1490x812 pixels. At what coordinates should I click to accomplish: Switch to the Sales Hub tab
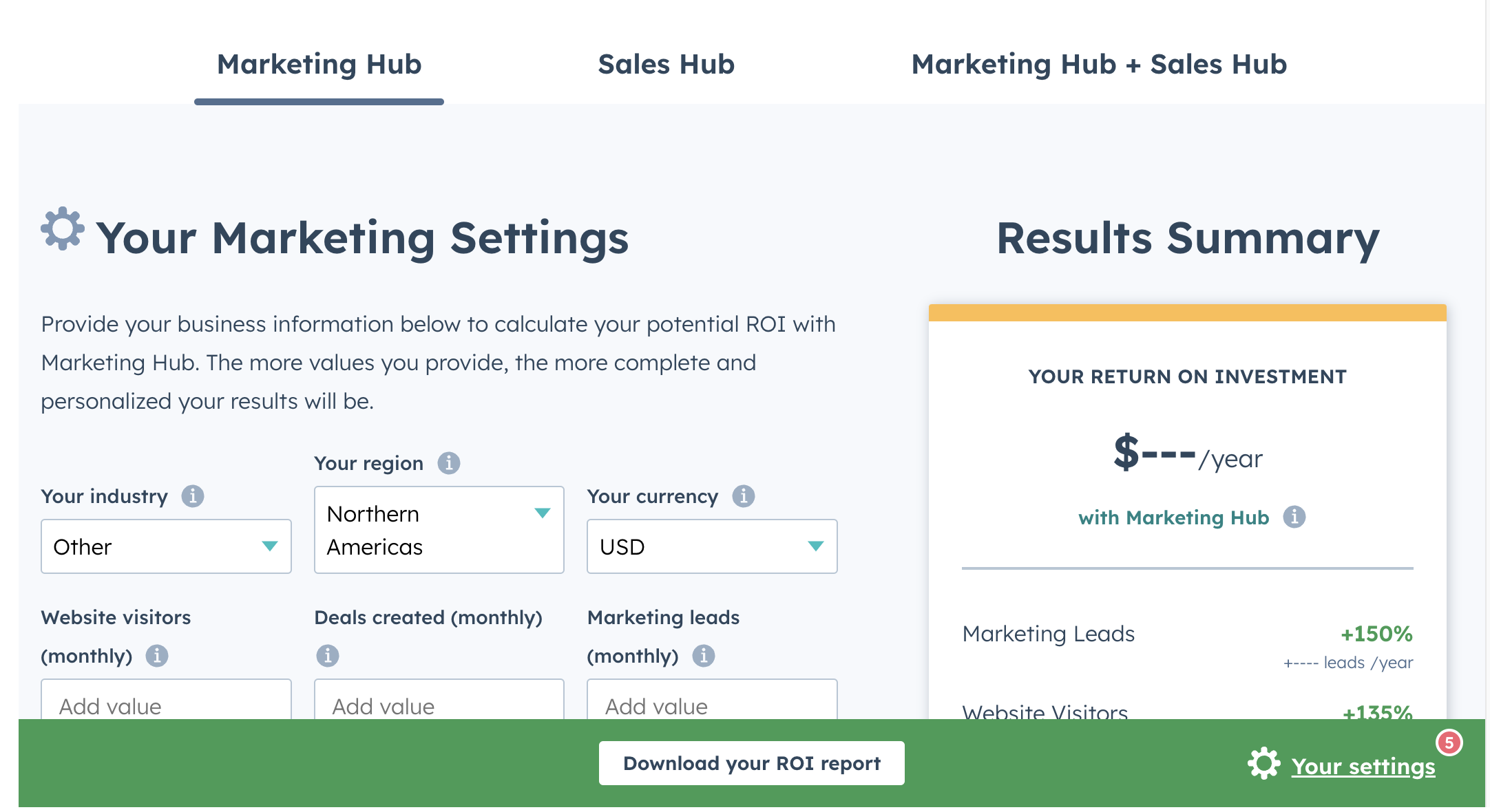(x=668, y=62)
